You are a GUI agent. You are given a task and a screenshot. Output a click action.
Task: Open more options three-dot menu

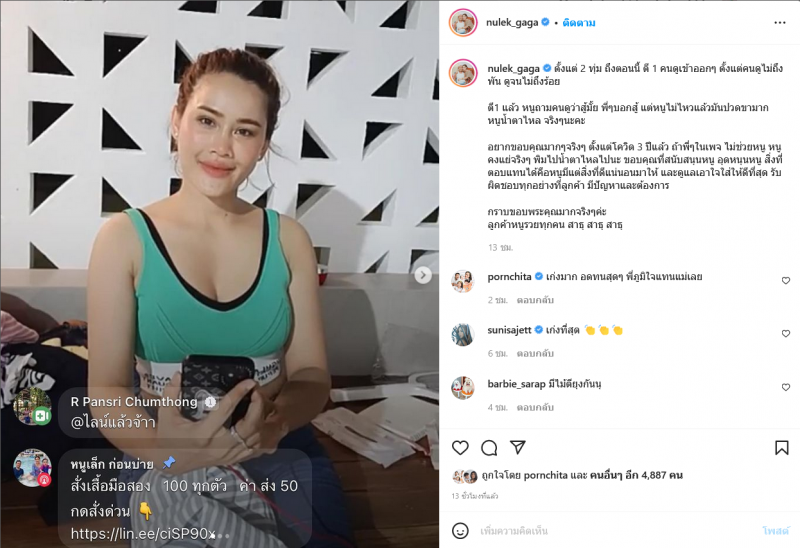[780, 22]
